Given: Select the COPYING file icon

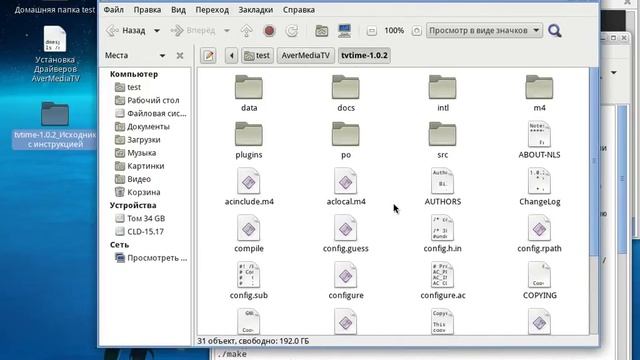Looking at the screenshot, I should tap(539, 275).
